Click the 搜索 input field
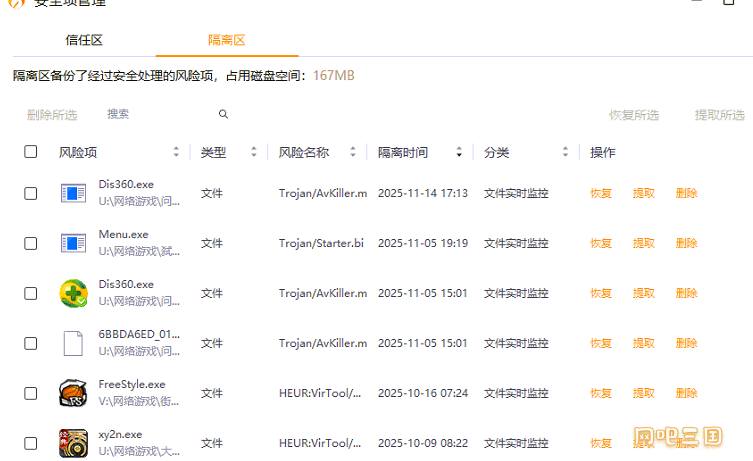The image size is (753, 461). [160, 115]
